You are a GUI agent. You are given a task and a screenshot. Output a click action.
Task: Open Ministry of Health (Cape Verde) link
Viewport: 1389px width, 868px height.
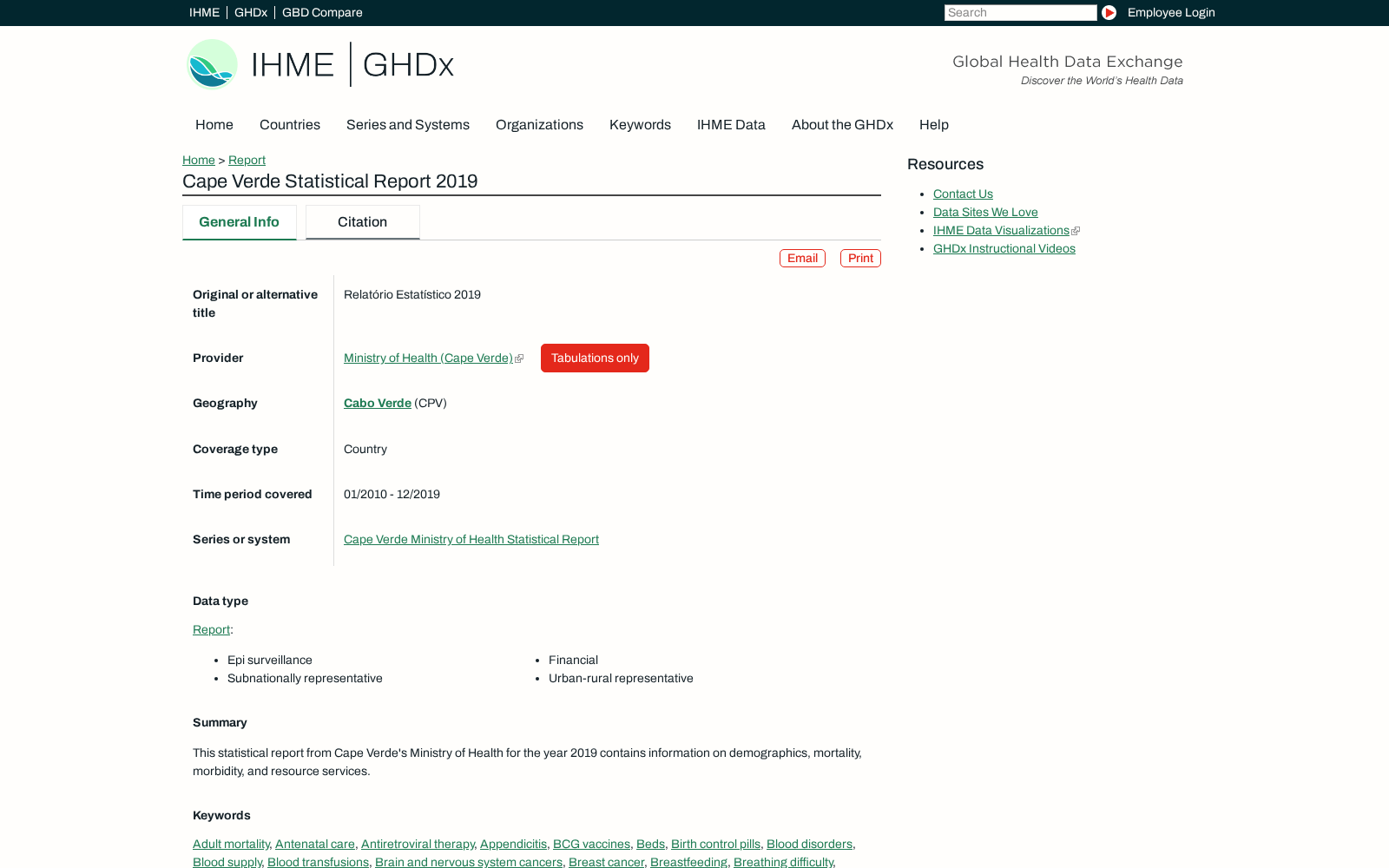428,358
